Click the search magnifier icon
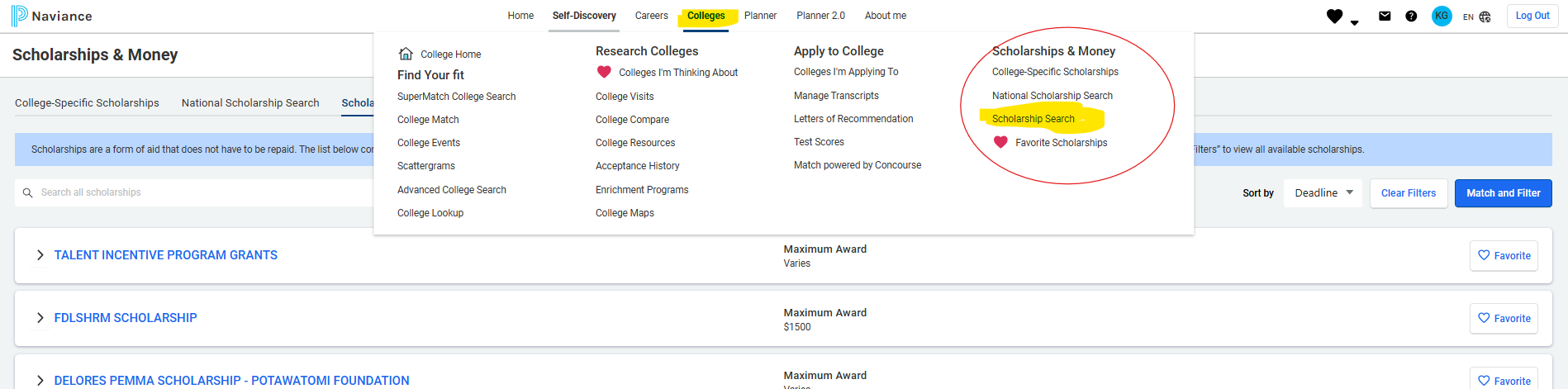 [x=27, y=192]
